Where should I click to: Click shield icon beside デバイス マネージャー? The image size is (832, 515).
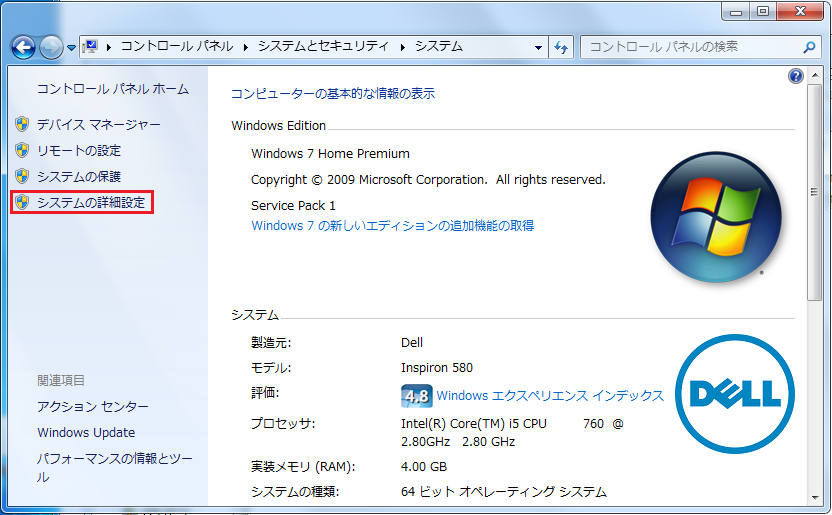(x=22, y=124)
